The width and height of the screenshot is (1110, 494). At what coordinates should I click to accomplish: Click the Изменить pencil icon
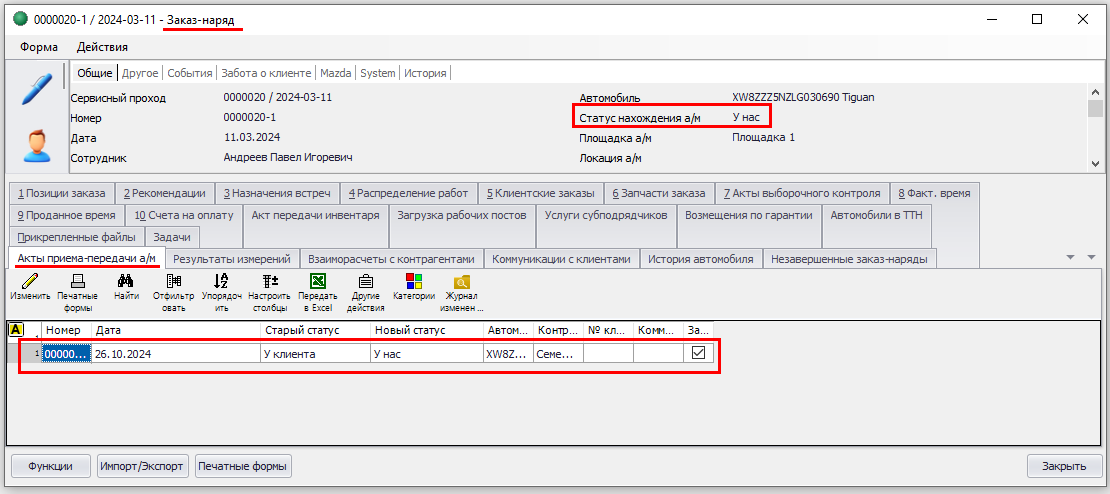click(x=29, y=282)
